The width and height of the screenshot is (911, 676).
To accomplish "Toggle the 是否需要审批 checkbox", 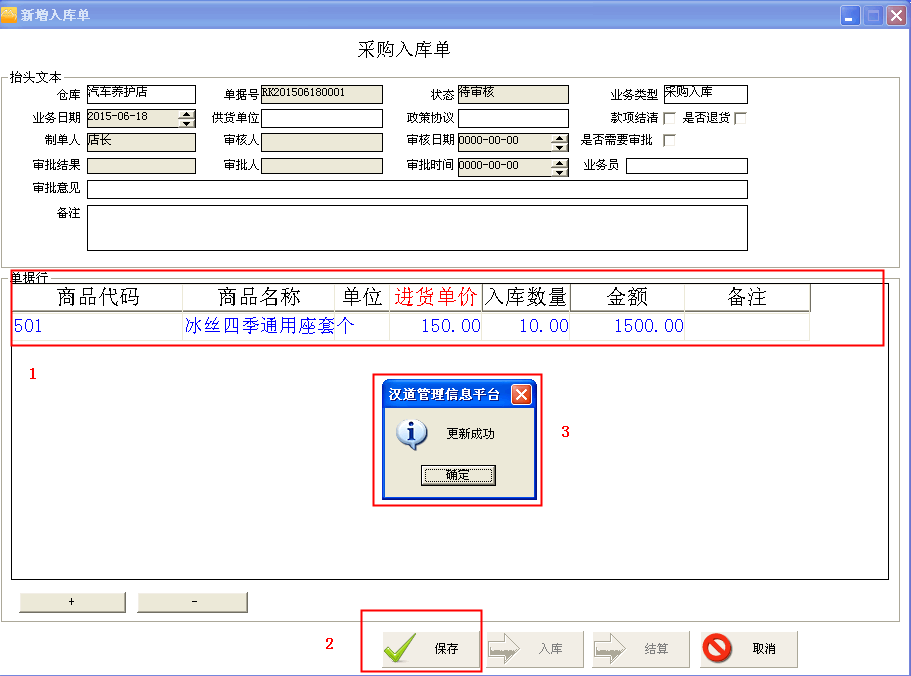I will pyautogui.click(x=669, y=141).
